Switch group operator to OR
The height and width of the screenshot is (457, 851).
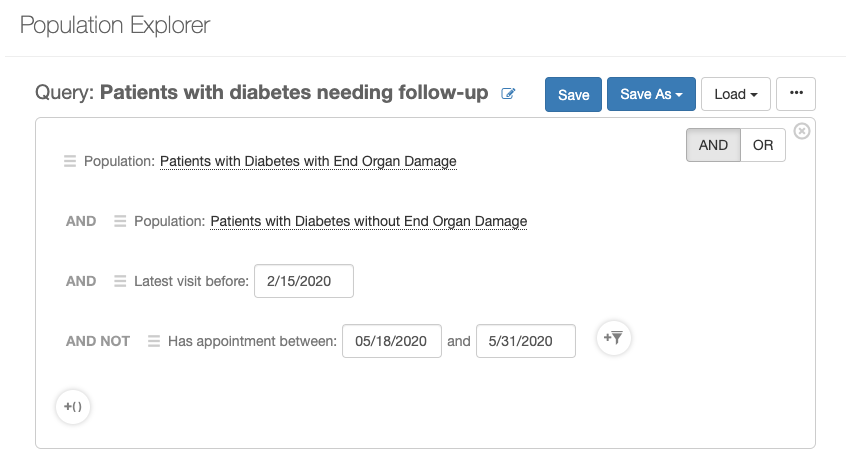coord(763,145)
